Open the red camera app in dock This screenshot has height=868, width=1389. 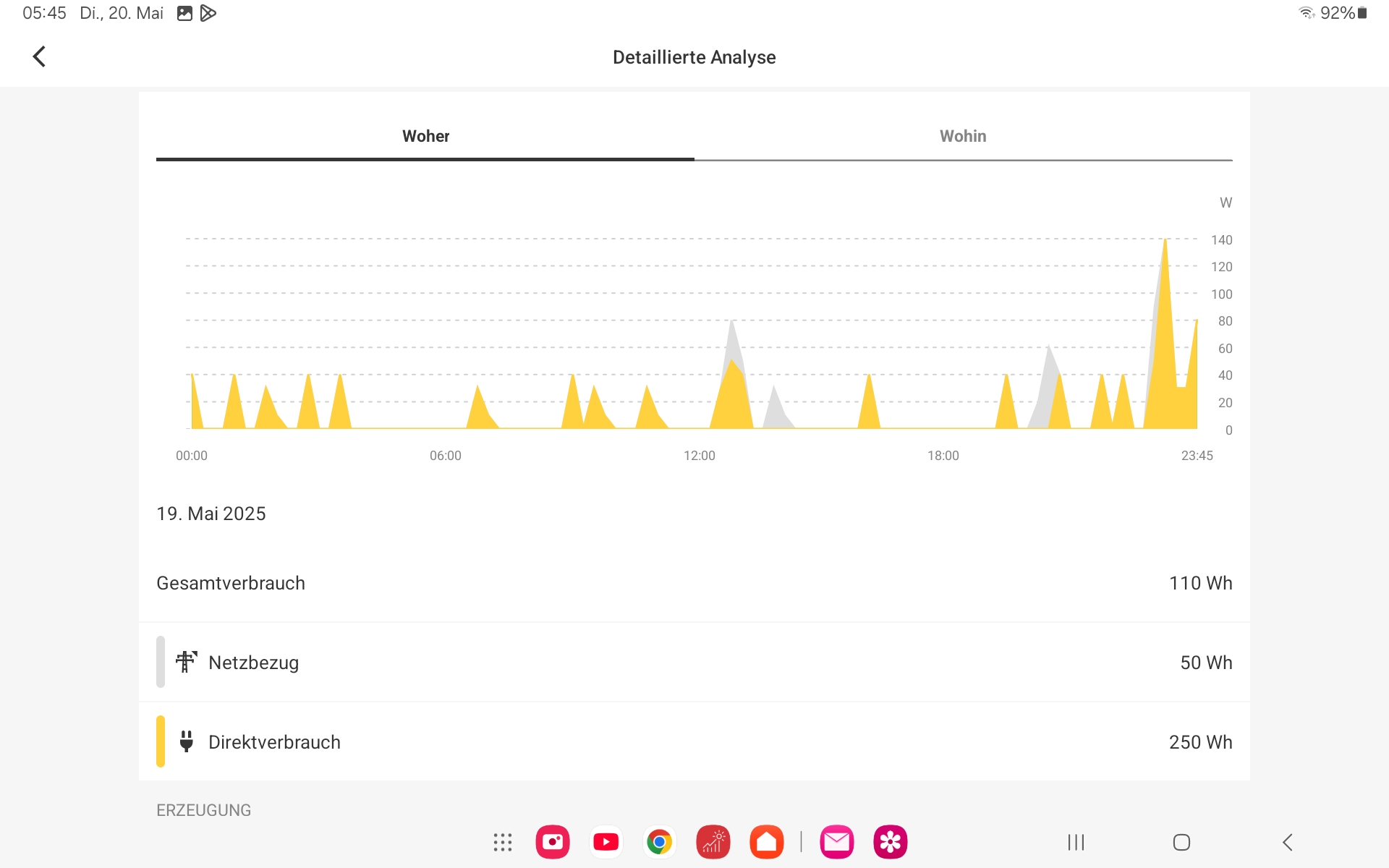(x=553, y=842)
